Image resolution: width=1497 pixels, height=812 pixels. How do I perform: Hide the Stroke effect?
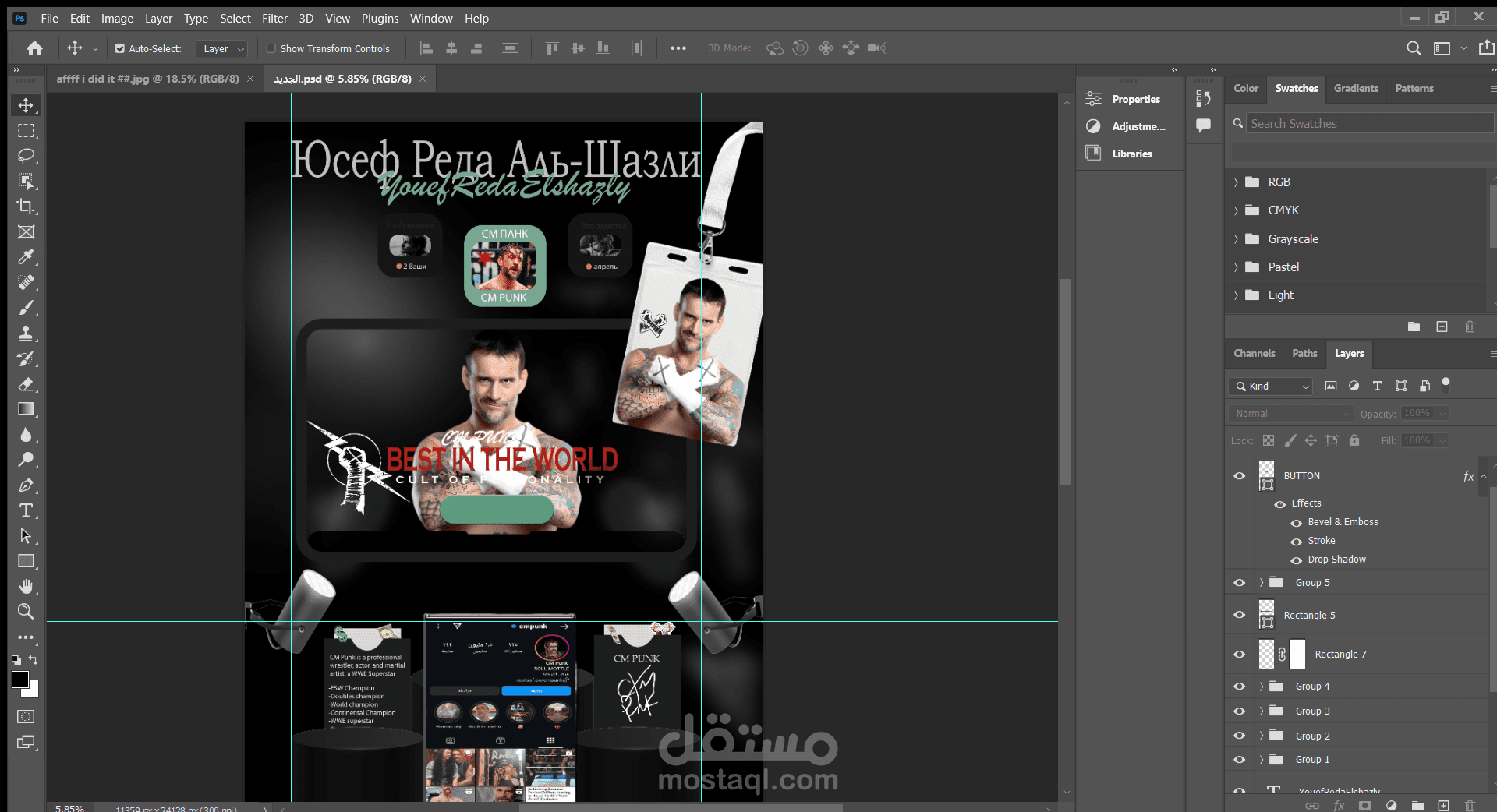[x=1297, y=542]
